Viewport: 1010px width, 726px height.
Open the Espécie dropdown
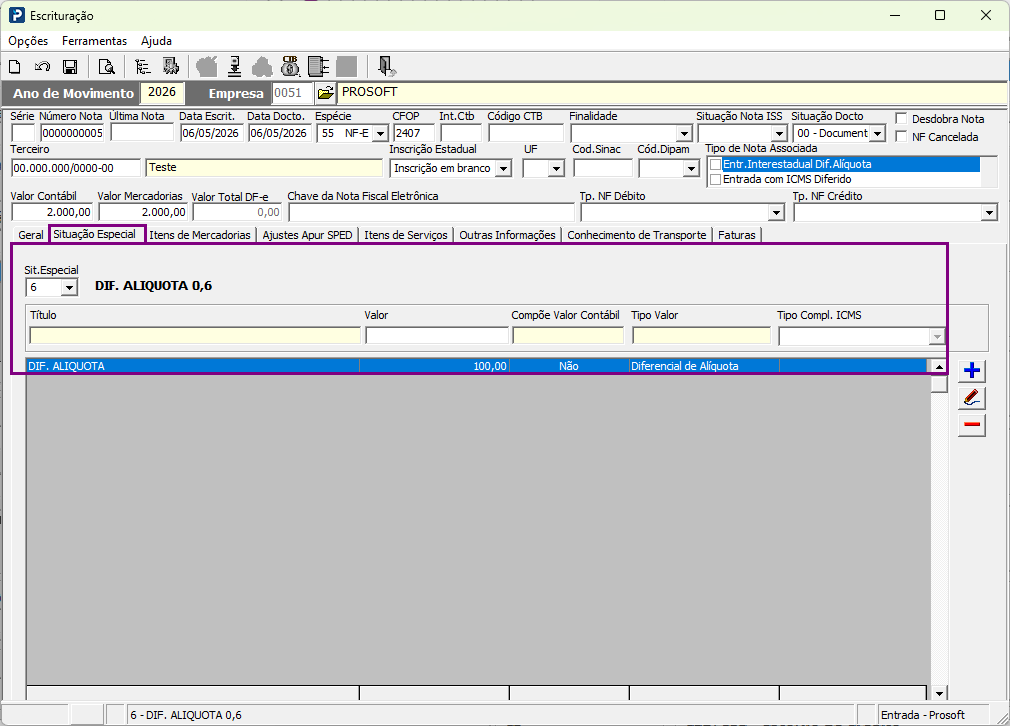(x=380, y=133)
